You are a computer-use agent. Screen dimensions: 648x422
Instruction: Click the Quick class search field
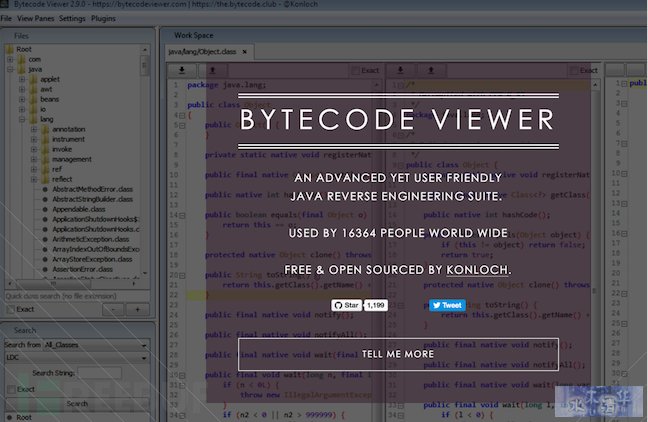click(x=77, y=296)
